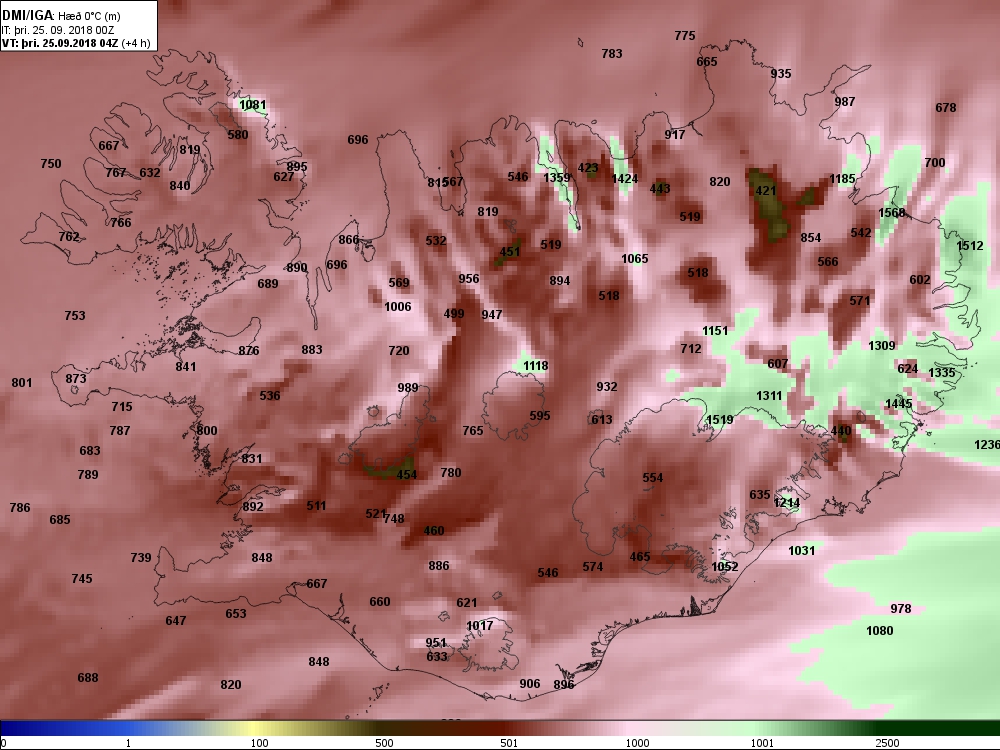Click the map value '750'

(x=51, y=164)
